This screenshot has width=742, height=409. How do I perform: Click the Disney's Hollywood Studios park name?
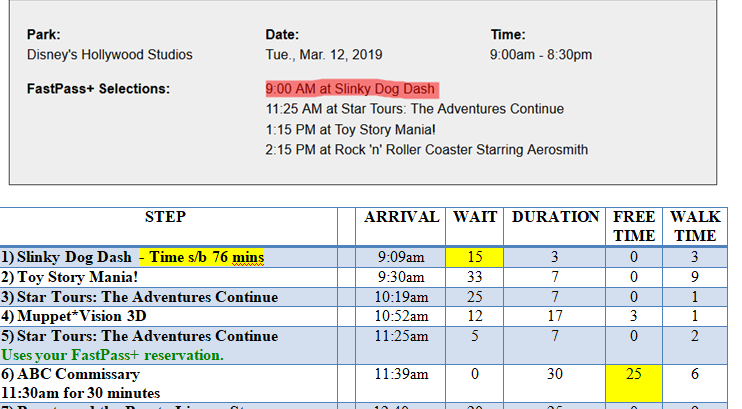click(109, 55)
